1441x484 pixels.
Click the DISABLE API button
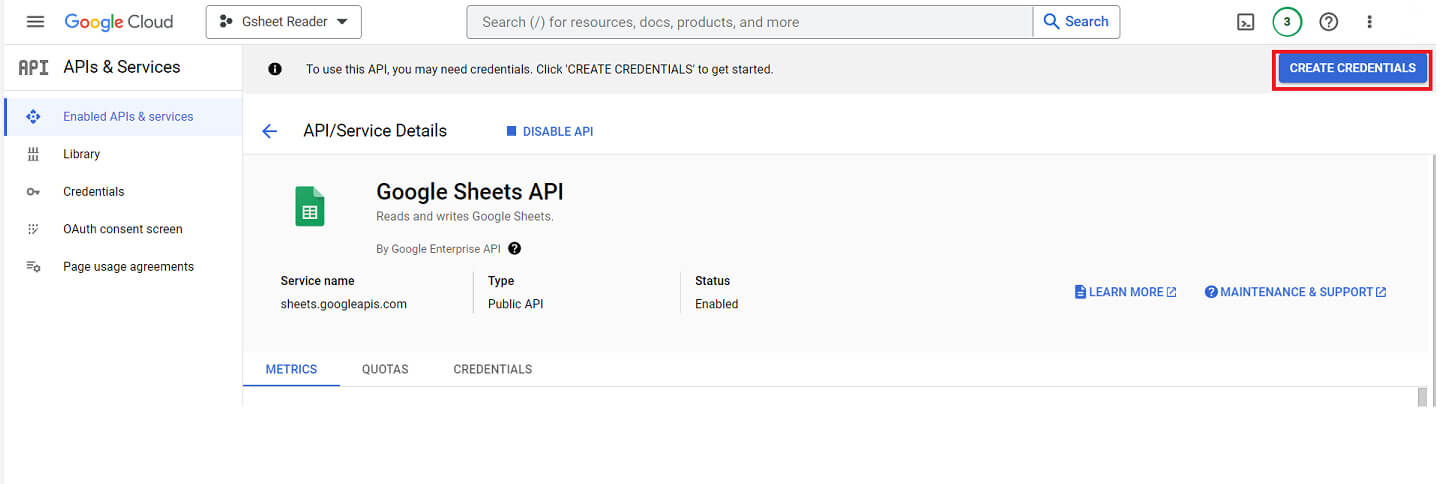[550, 131]
